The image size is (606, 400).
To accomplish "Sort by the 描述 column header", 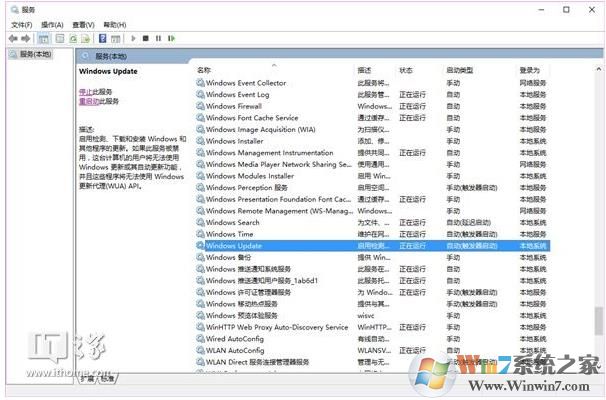I will click(x=364, y=70).
